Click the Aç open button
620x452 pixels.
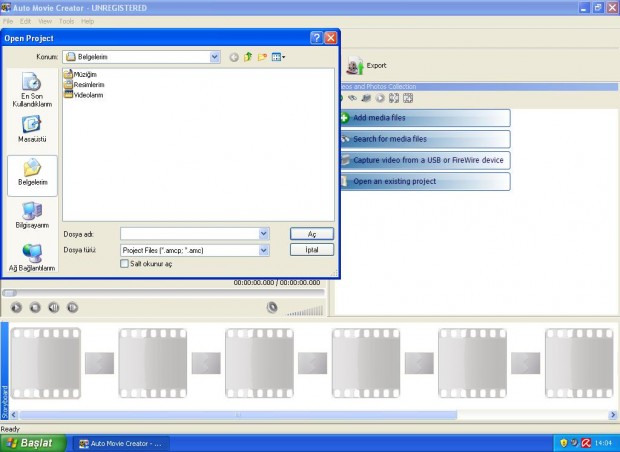[312, 234]
